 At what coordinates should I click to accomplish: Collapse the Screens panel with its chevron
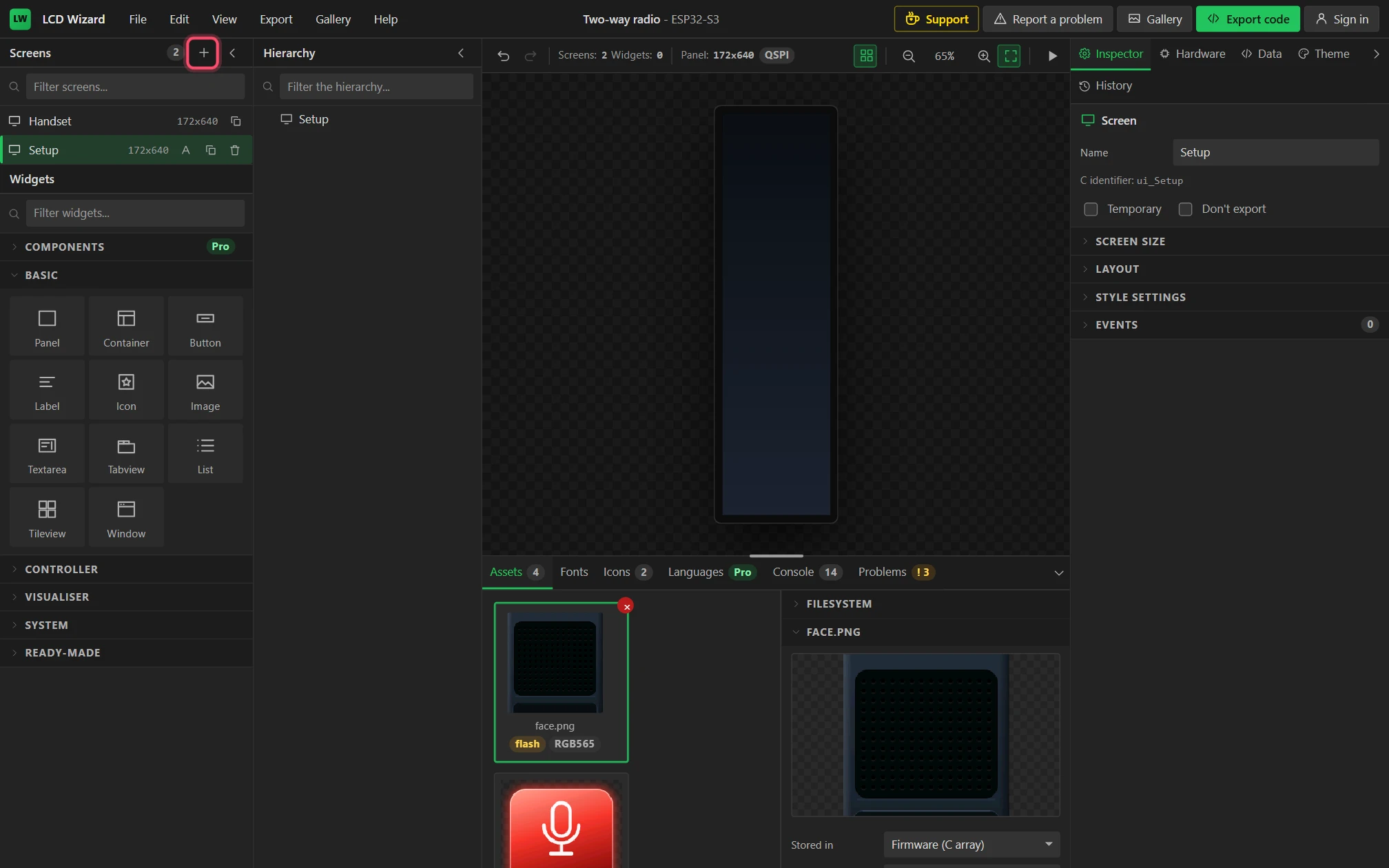232,53
